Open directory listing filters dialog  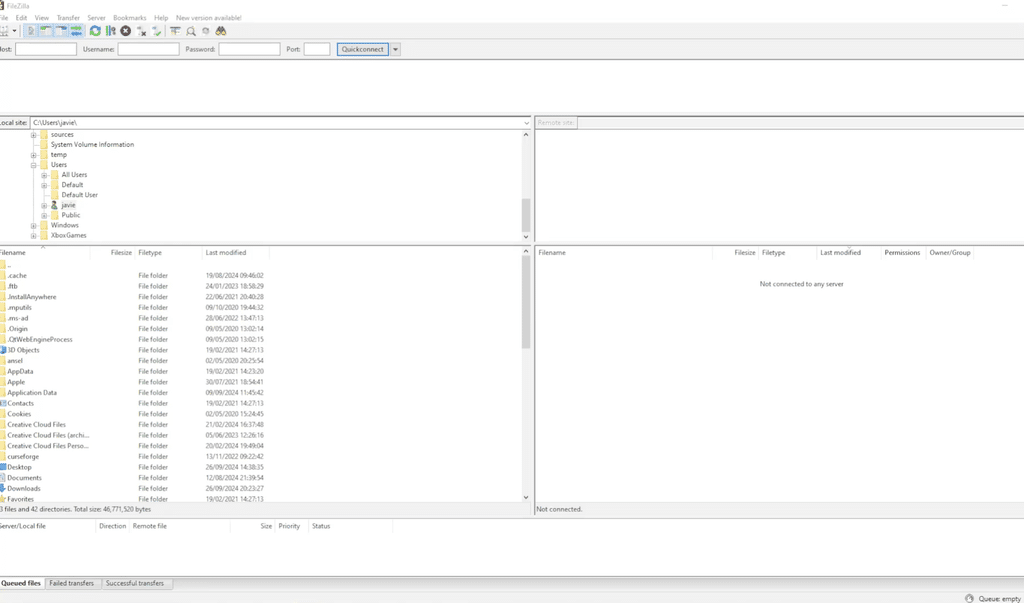[176, 31]
